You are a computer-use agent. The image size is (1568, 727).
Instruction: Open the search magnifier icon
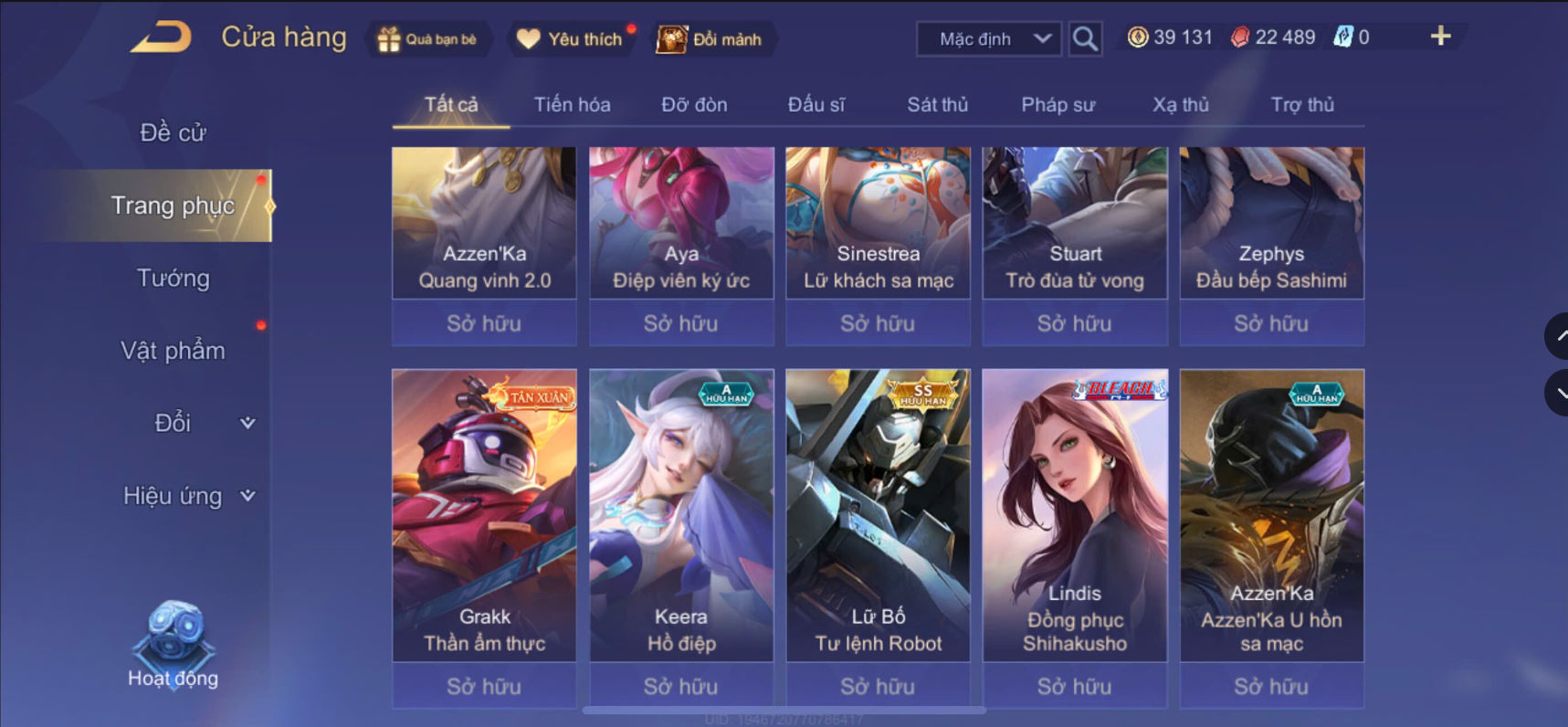tap(1085, 38)
